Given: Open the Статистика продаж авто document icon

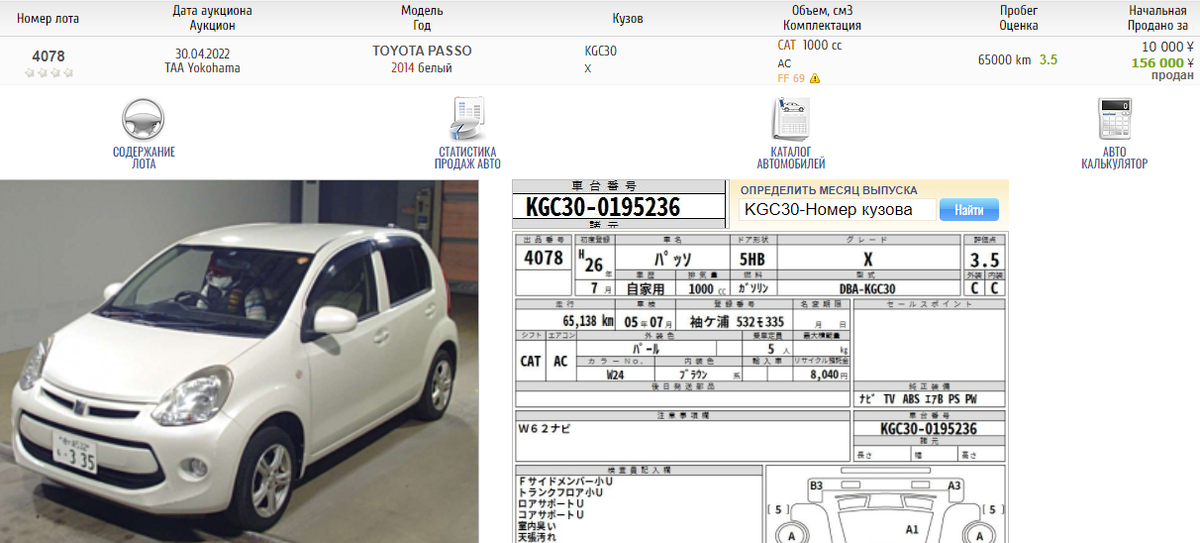Looking at the screenshot, I should point(467,119).
